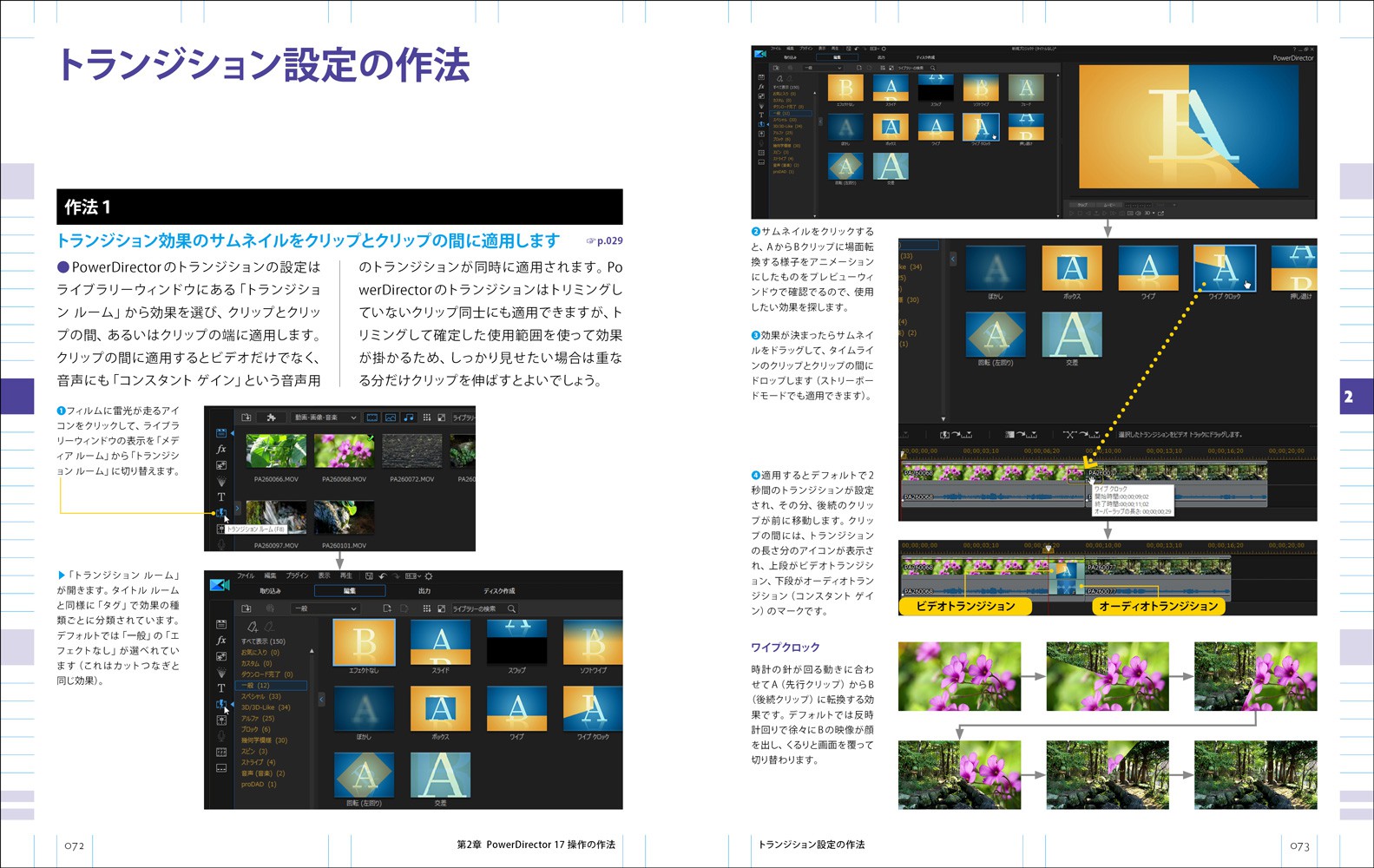
Task: Click volume icon in preview window controls
Action: pos(1138,213)
